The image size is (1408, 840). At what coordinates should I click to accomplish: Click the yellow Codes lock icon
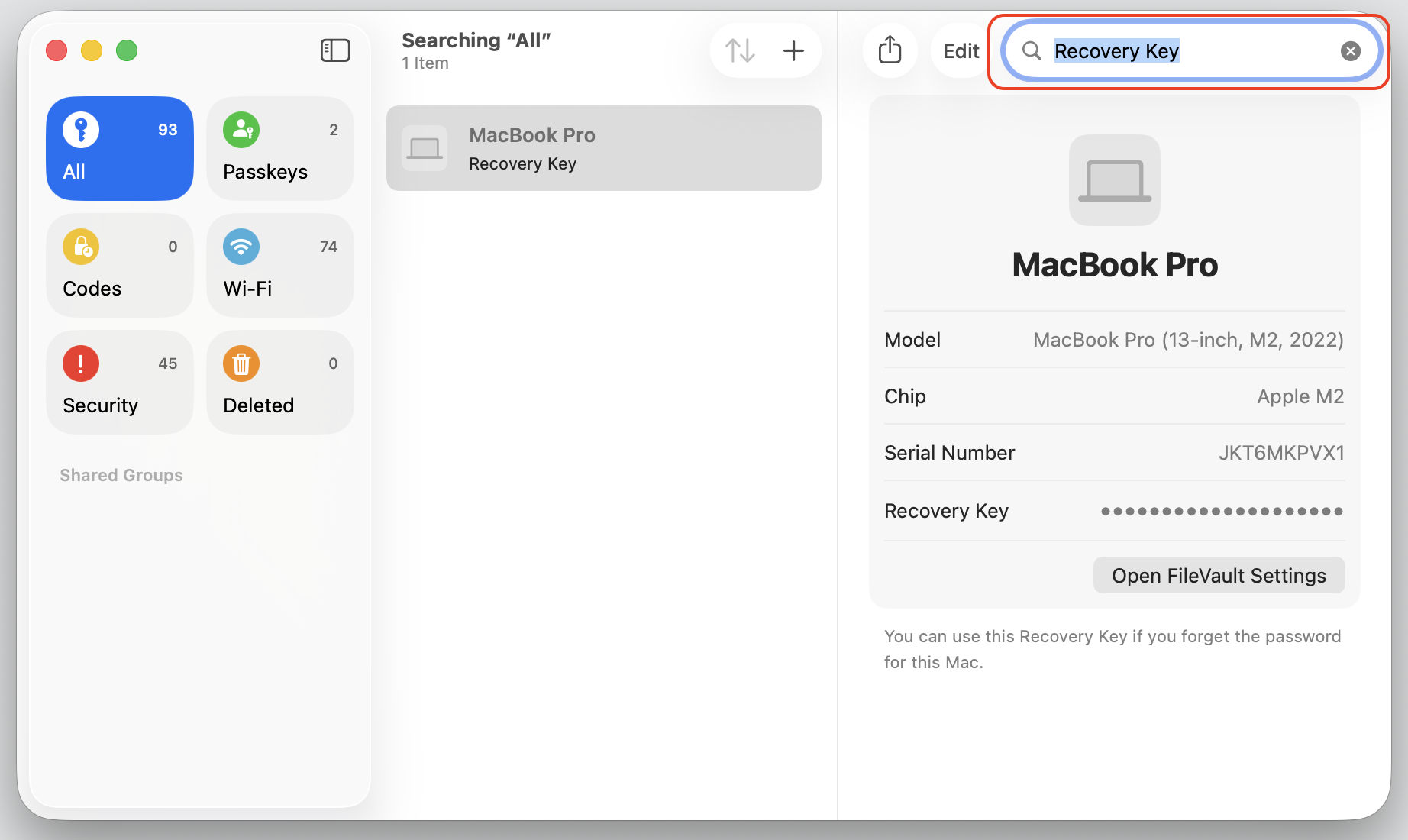(x=81, y=247)
